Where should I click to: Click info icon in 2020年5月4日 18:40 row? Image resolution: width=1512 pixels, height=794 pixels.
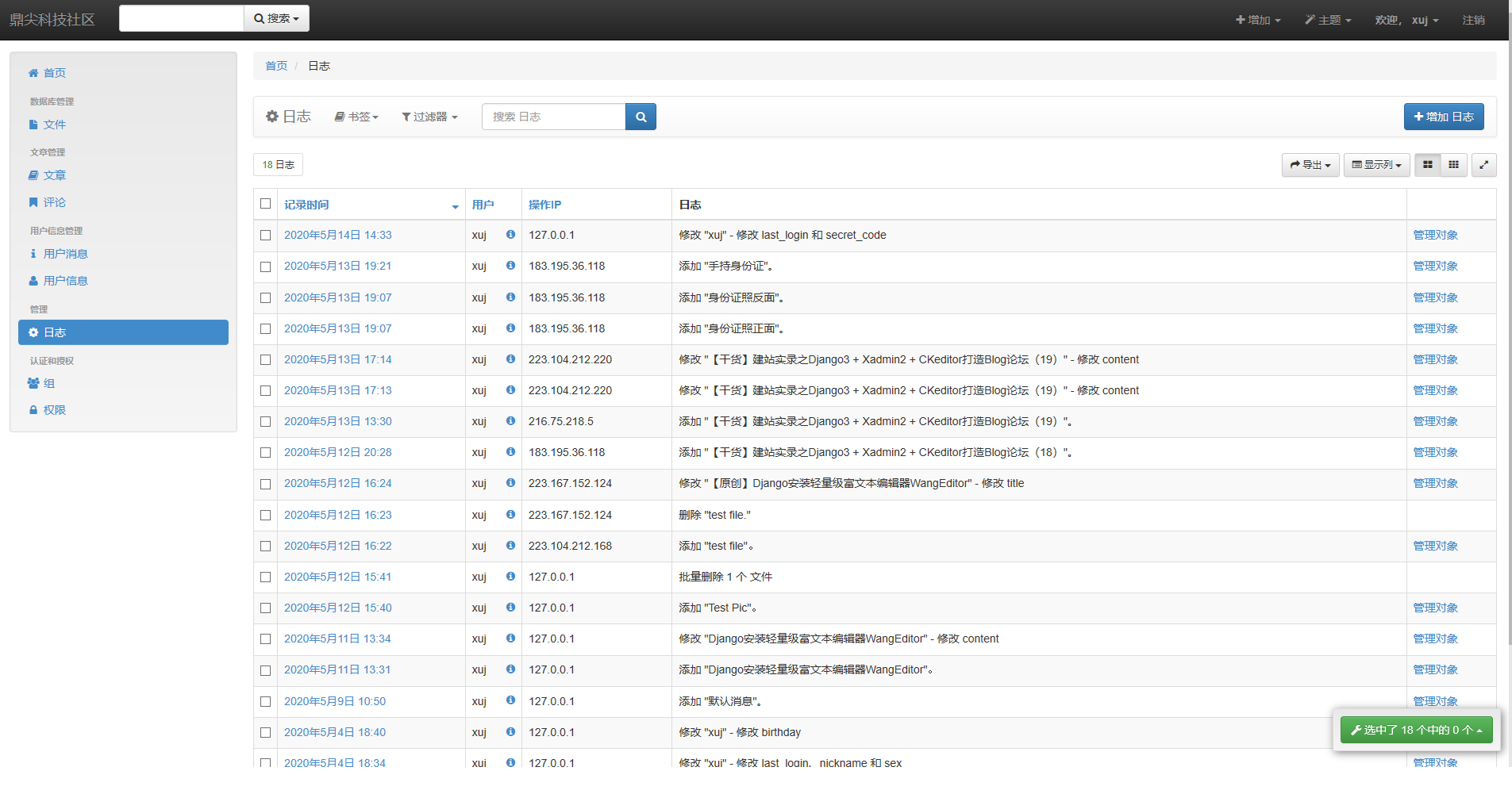tap(510, 732)
